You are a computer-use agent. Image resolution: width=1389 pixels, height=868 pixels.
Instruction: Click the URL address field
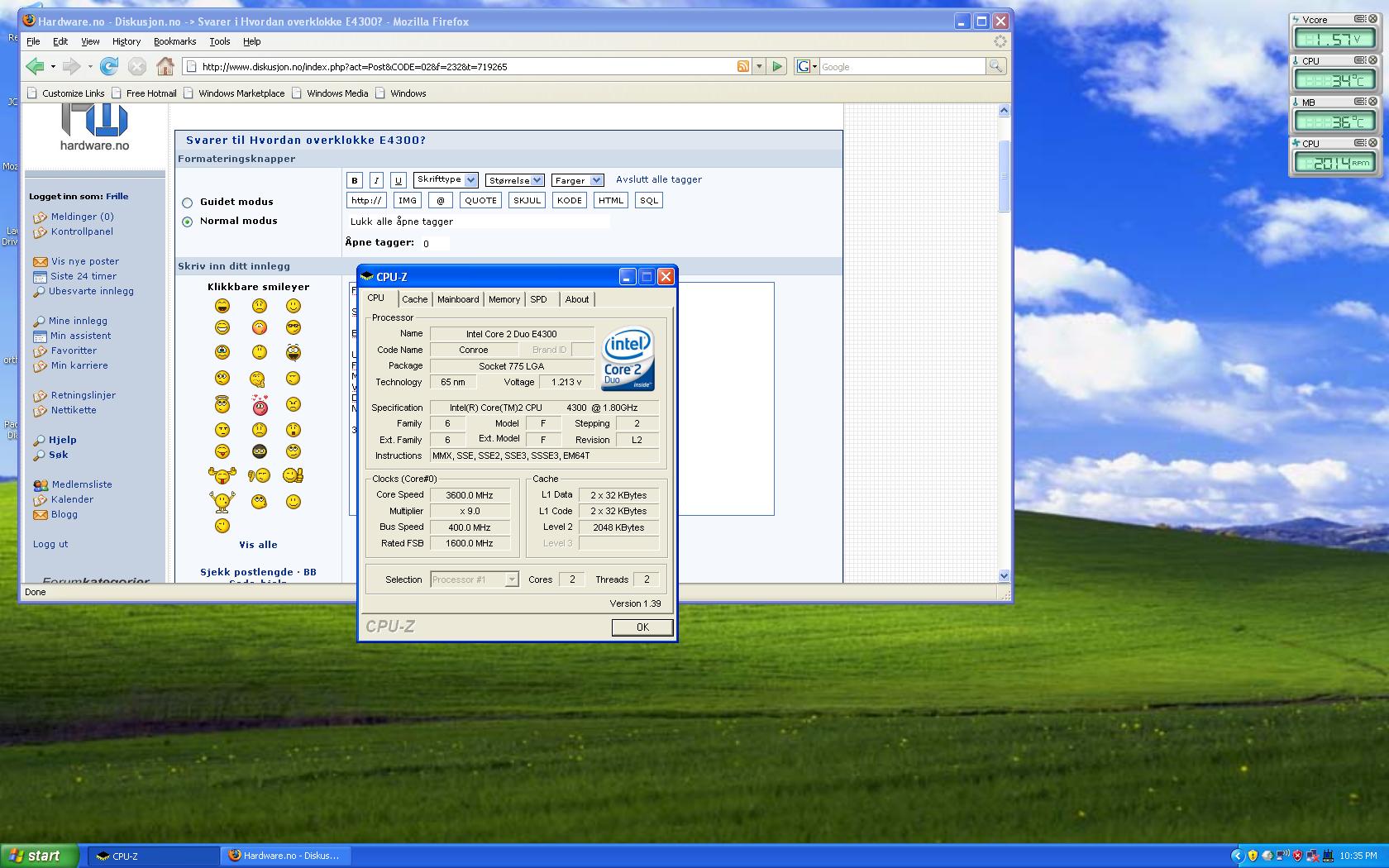tap(467, 66)
